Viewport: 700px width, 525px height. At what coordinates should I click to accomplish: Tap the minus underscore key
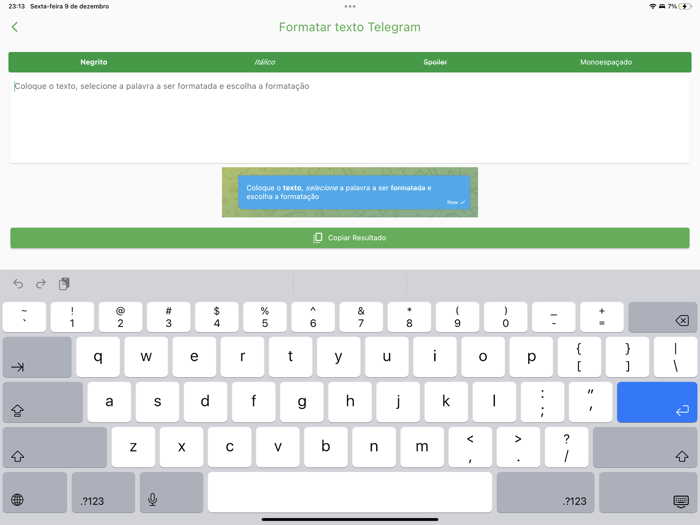pyautogui.click(x=554, y=317)
